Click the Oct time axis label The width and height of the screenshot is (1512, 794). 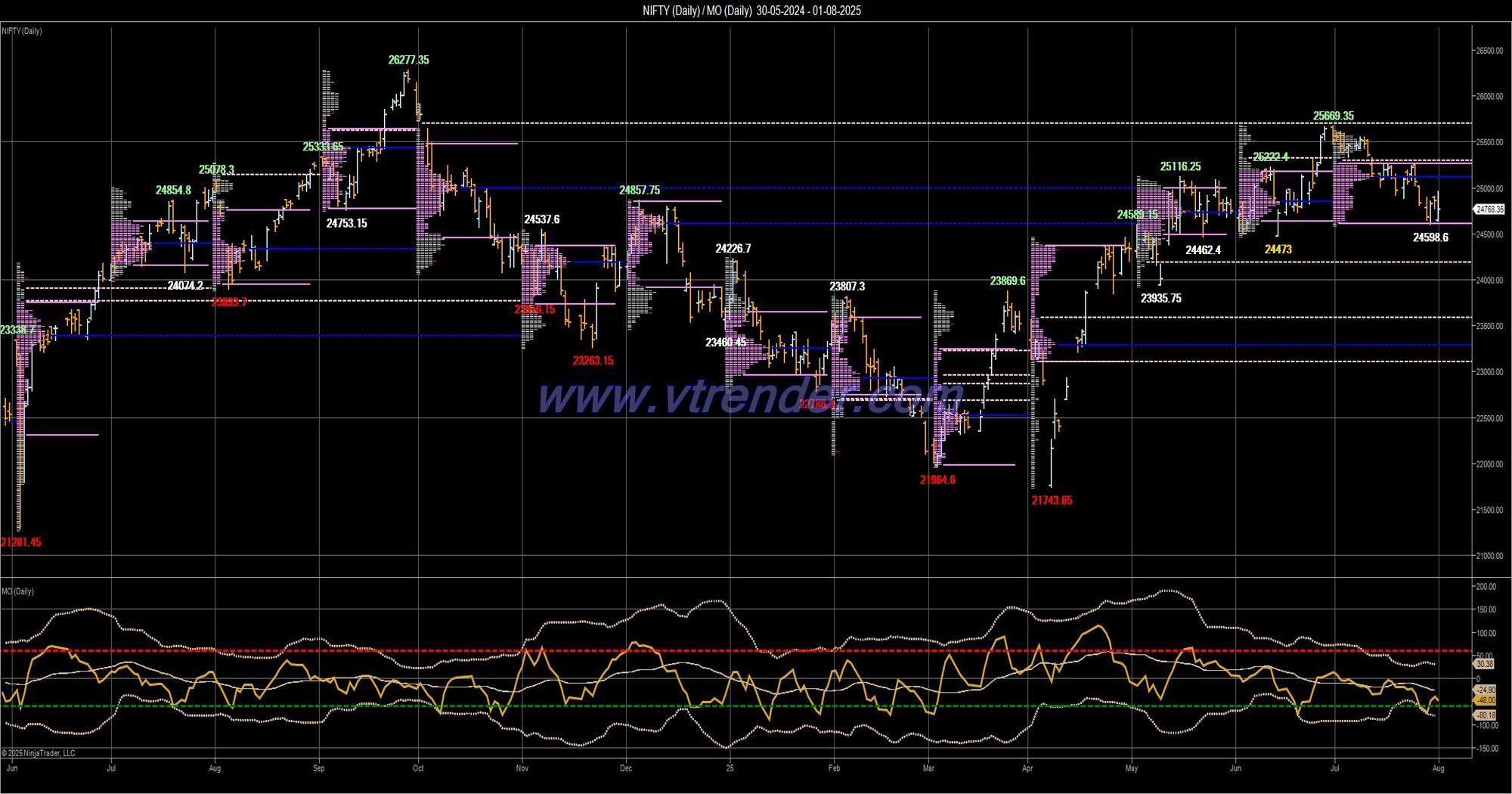point(418,768)
